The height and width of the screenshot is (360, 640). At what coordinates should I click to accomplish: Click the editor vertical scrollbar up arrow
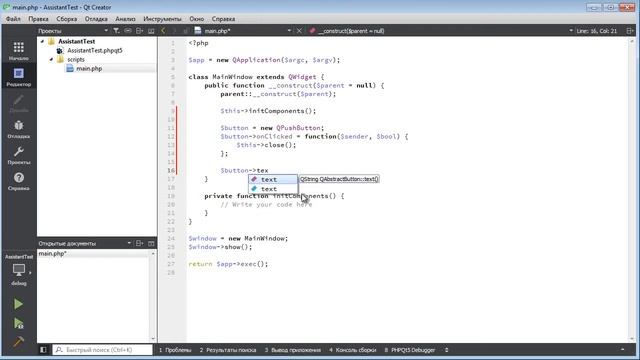[x=632, y=41]
